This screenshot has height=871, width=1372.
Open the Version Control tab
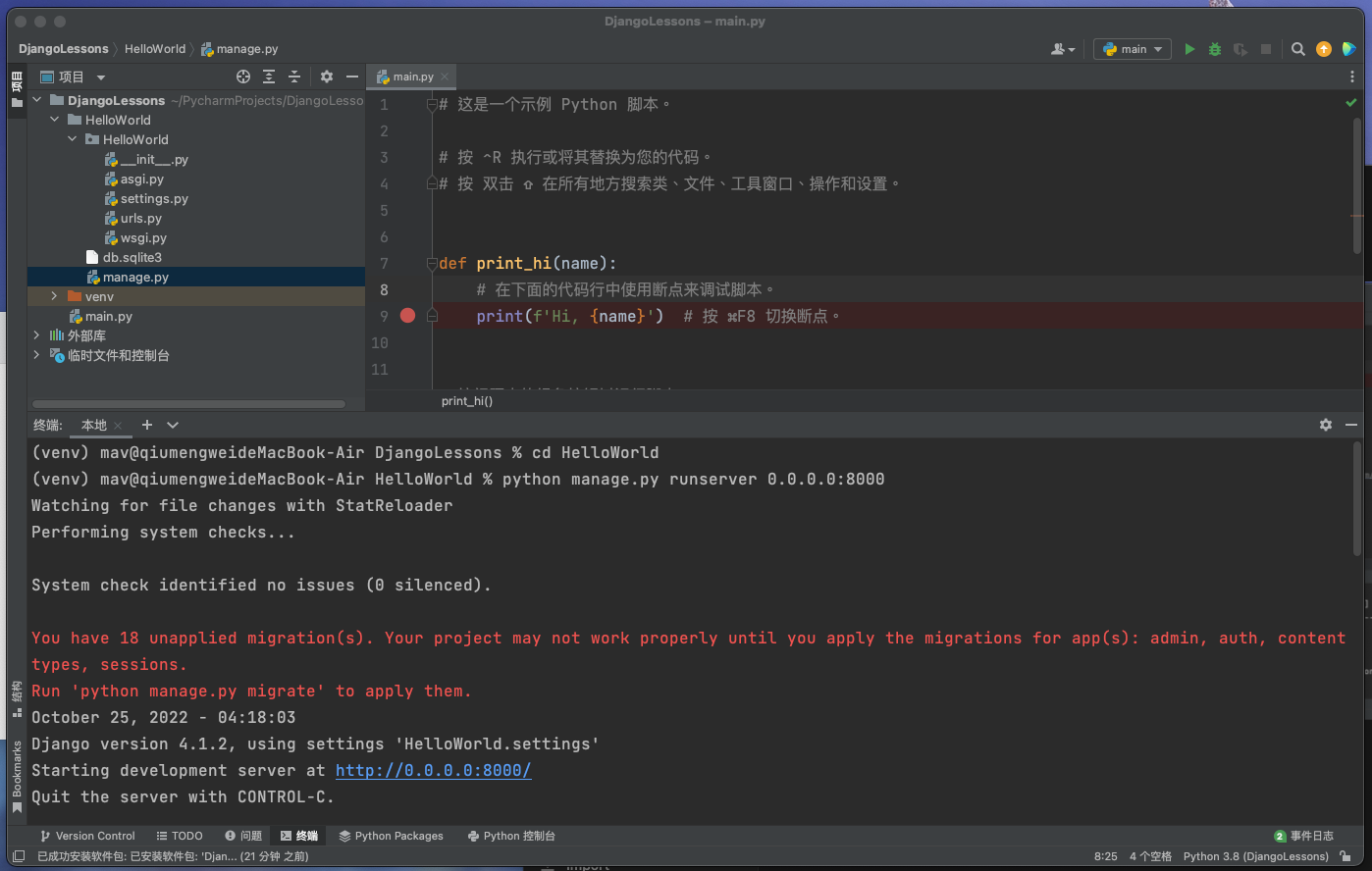[87, 836]
